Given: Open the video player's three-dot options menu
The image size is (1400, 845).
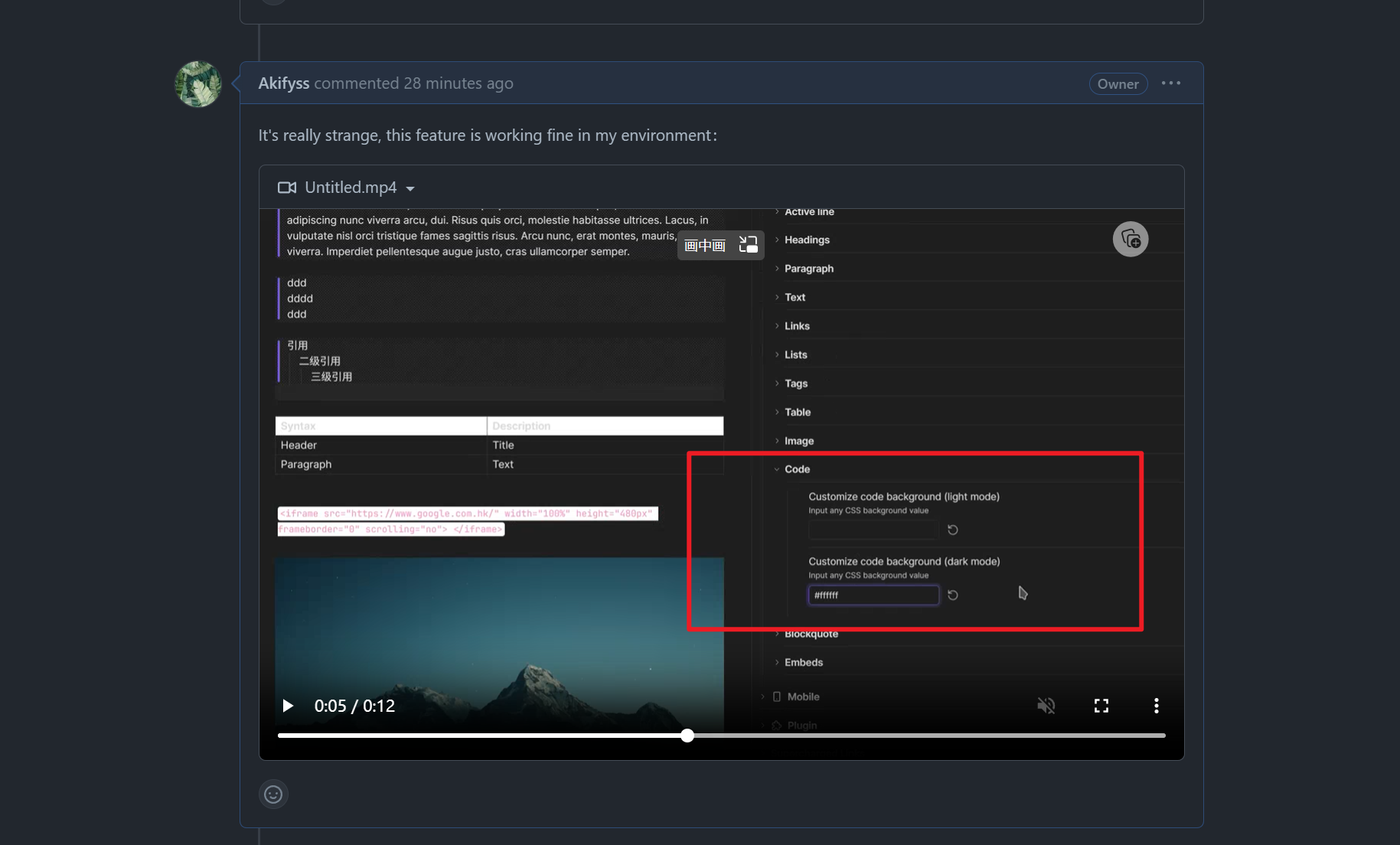Looking at the screenshot, I should 1156,705.
